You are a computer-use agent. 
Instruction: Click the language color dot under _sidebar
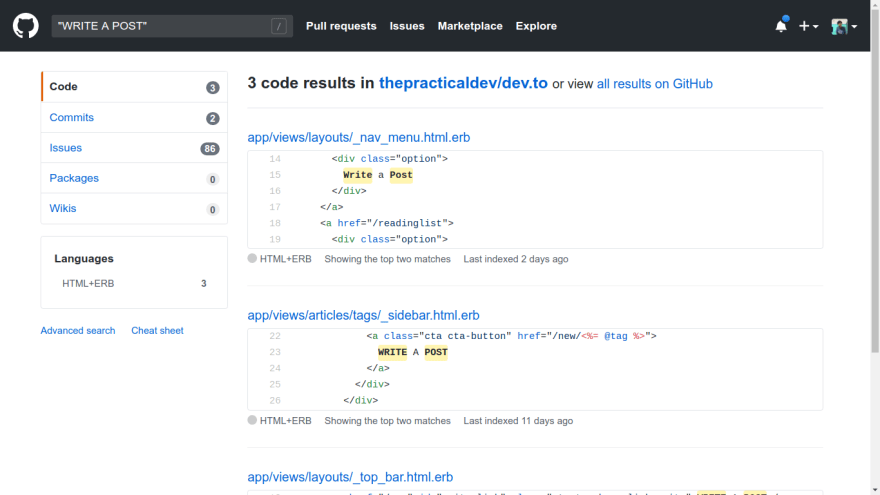pyautogui.click(x=252, y=420)
